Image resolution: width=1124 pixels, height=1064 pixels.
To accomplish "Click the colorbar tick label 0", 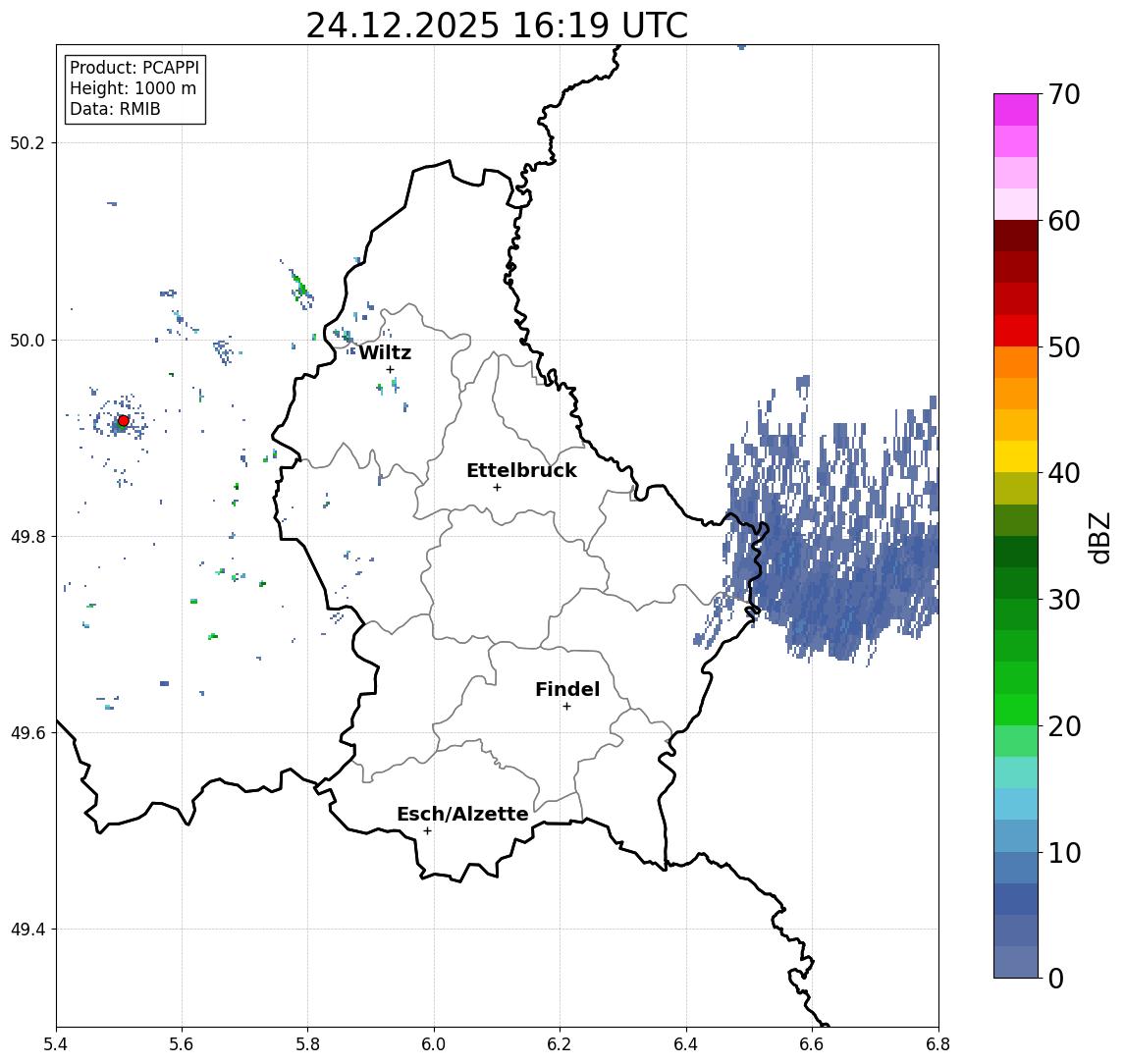I will click(x=1056, y=978).
